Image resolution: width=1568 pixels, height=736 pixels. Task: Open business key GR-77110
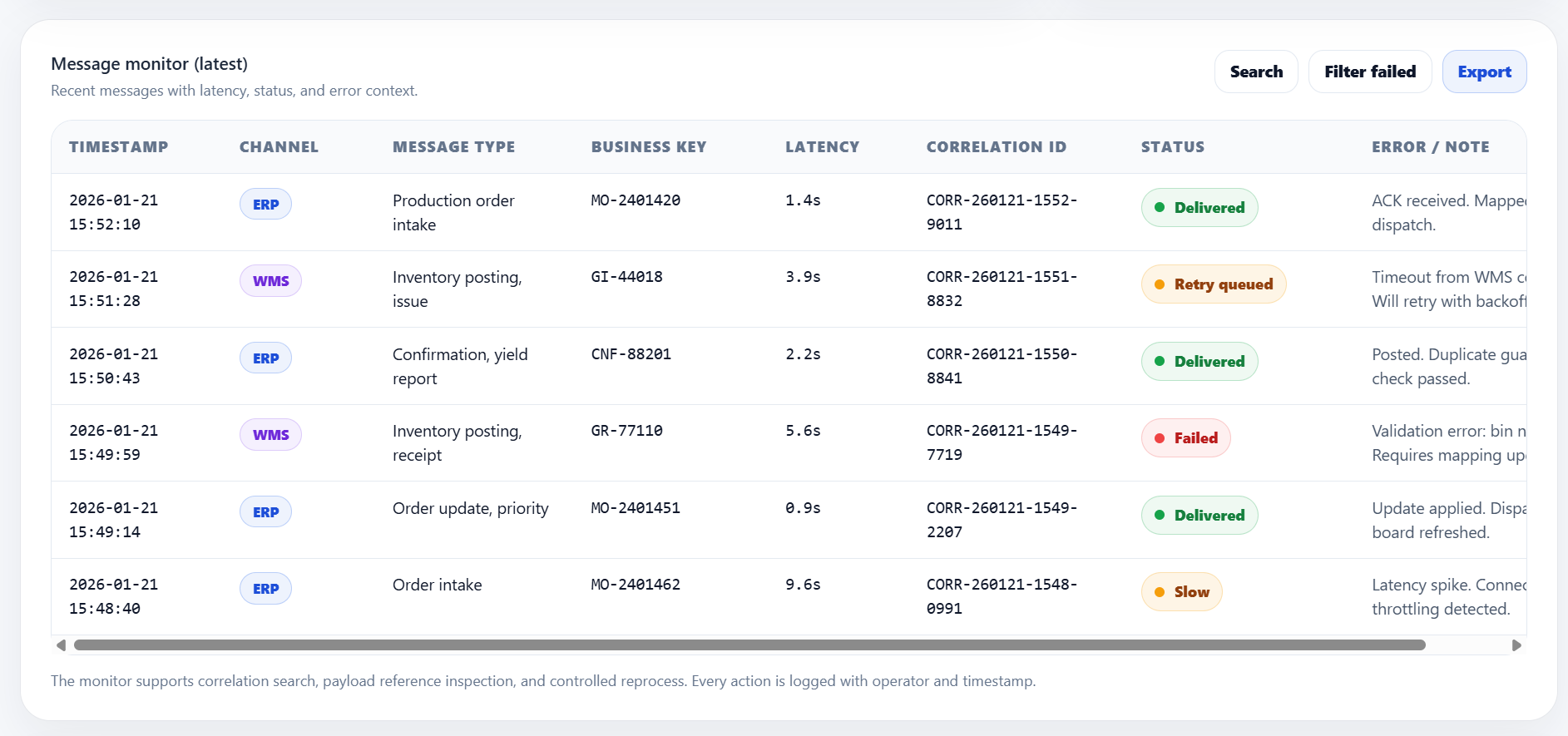(x=626, y=431)
